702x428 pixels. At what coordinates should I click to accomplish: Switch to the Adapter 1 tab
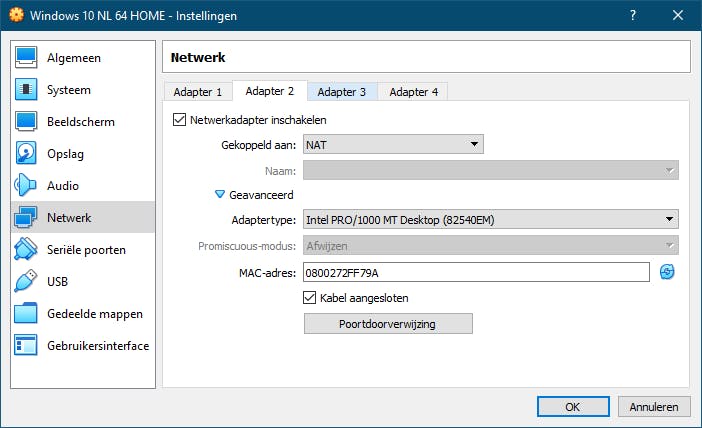click(197, 92)
